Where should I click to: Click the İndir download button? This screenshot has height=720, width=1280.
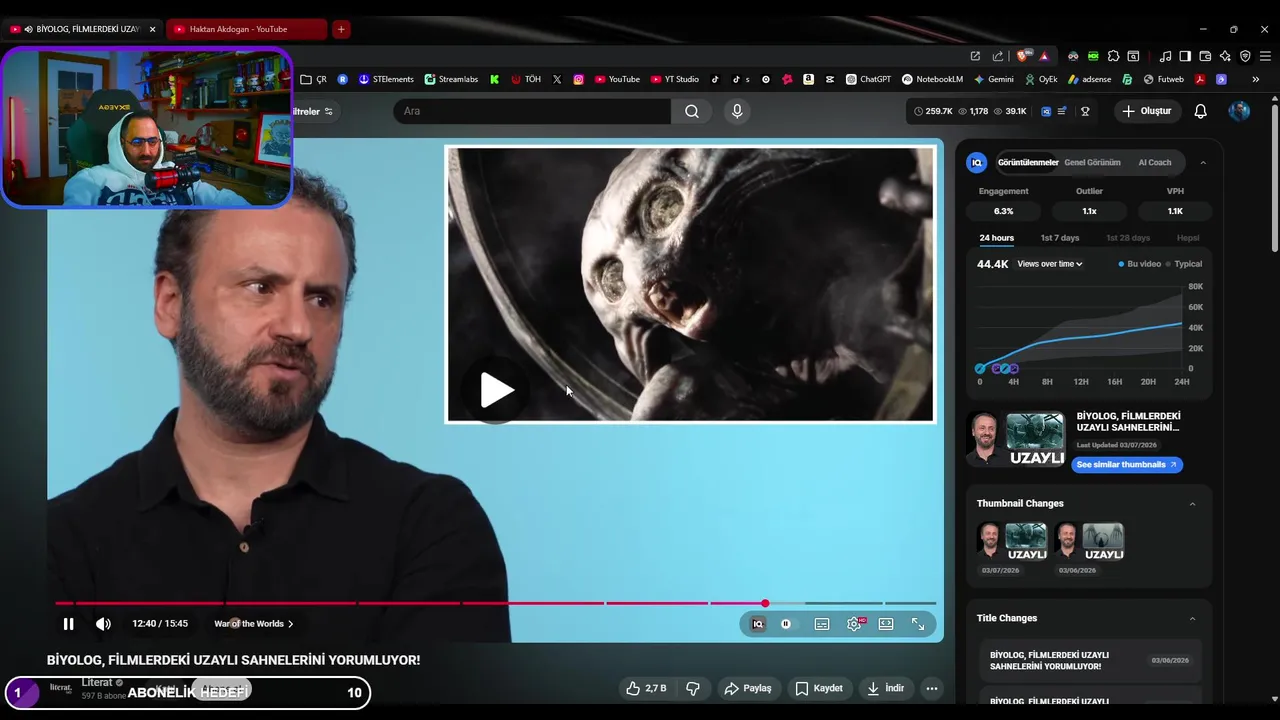pyautogui.click(x=886, y=688)
